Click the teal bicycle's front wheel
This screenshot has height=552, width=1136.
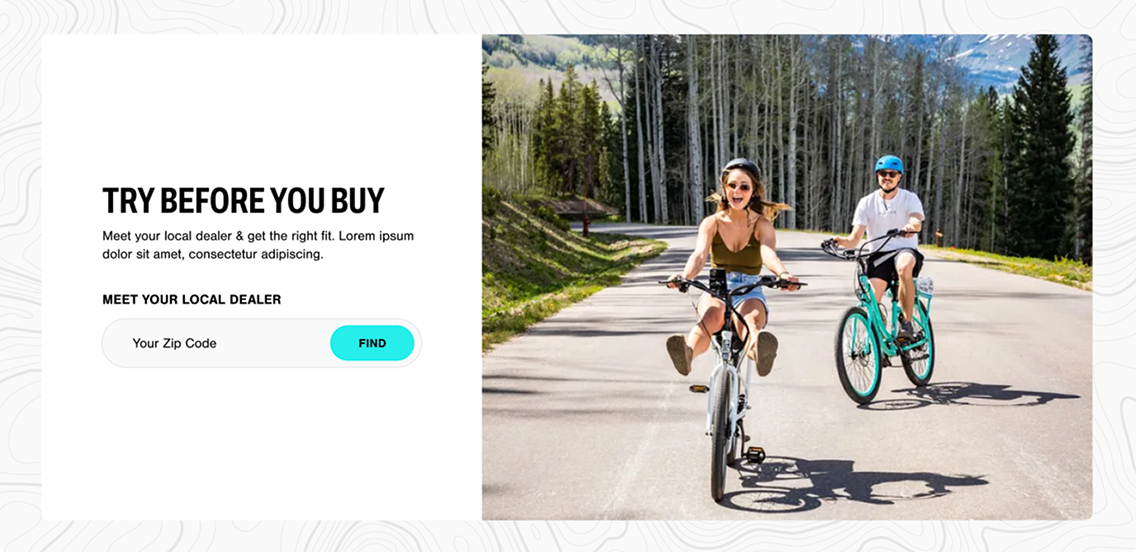click(x=858, y=354)
